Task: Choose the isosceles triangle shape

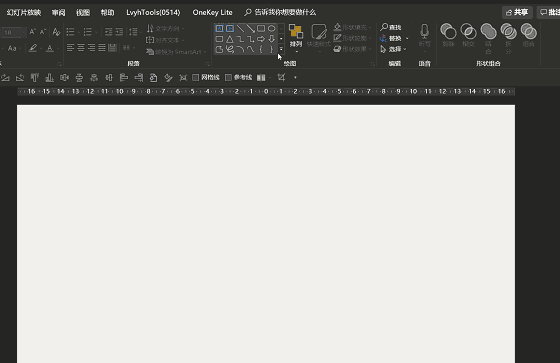Action: pos(230,39)
